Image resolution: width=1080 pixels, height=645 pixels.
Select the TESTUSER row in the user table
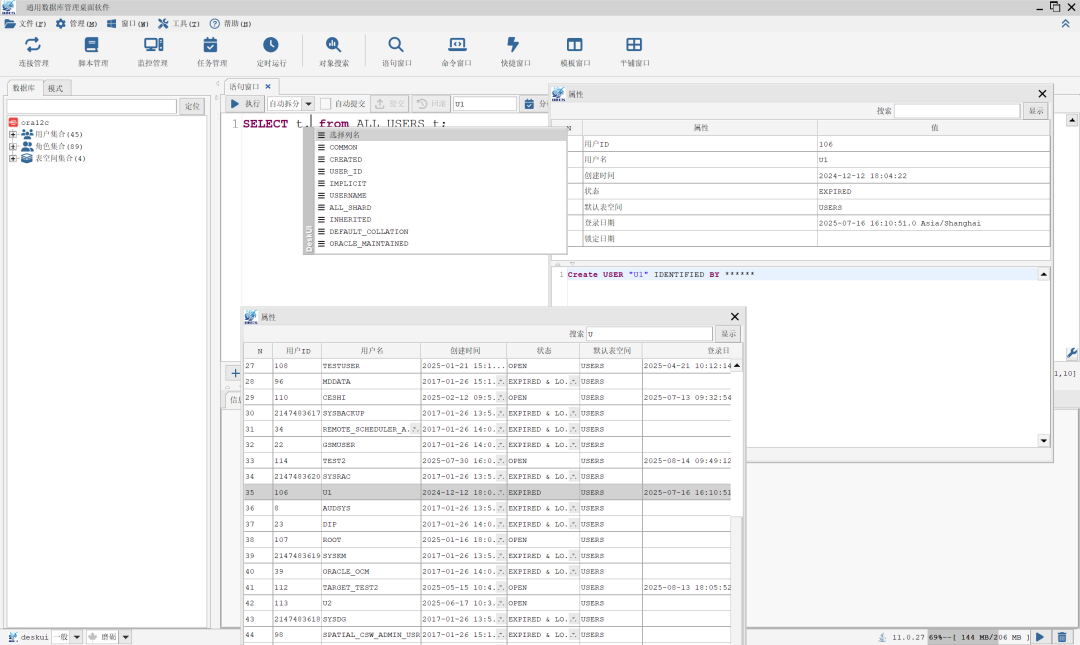[487, 366]
